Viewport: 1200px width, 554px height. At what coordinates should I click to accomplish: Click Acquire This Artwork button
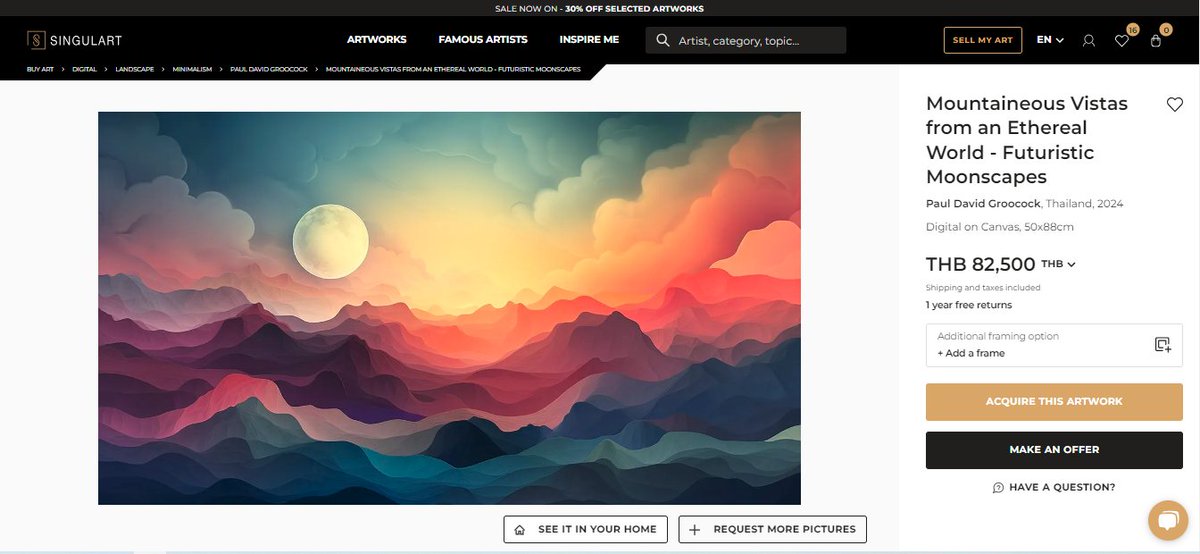[x=1054, y=401]
